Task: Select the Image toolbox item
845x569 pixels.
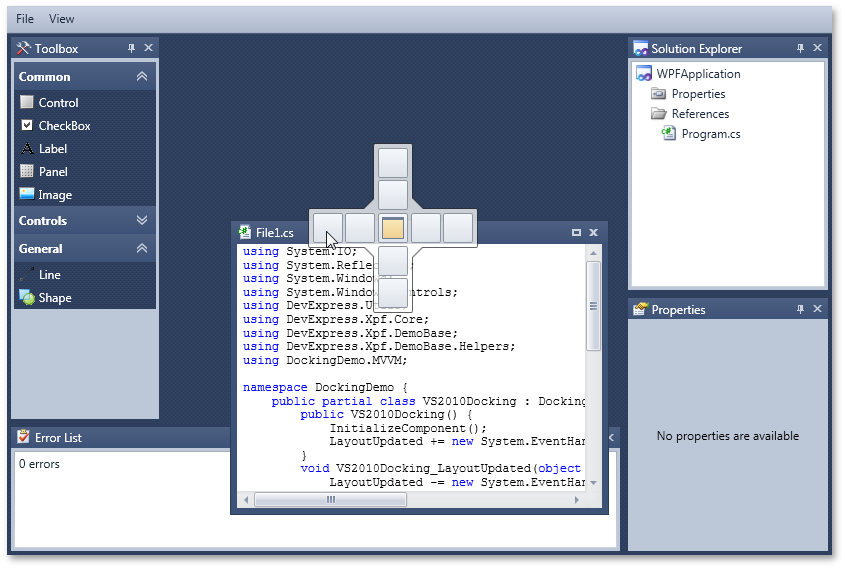Action: click(x=54, y=195)
